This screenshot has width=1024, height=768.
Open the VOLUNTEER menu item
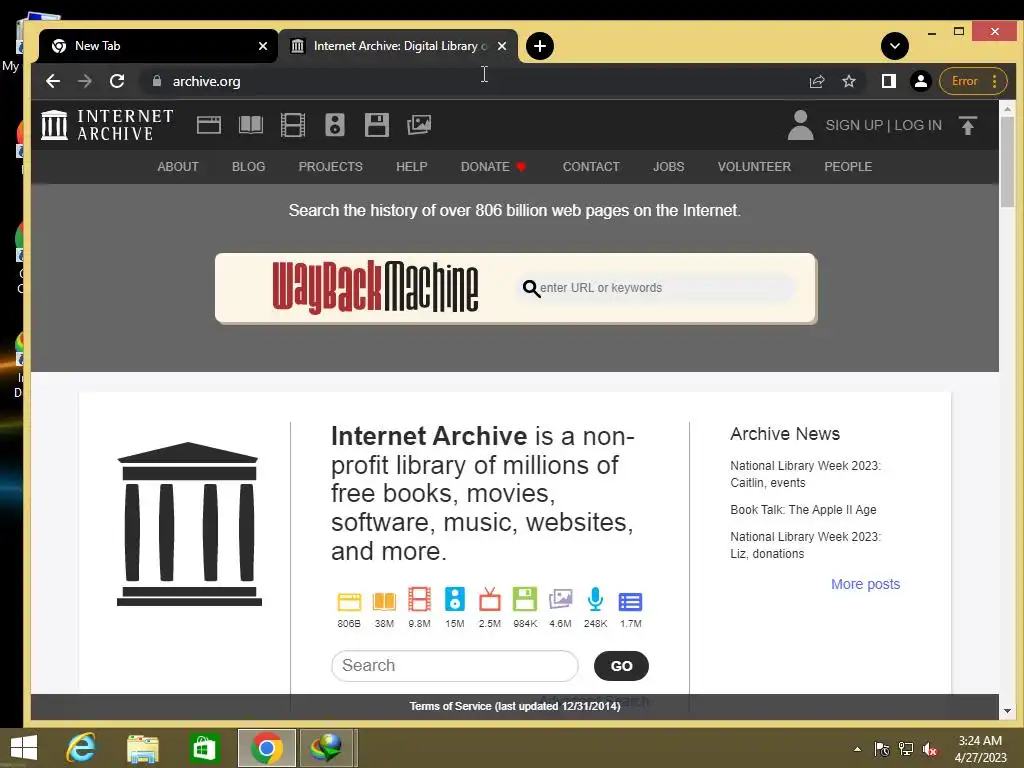(754, 167)
